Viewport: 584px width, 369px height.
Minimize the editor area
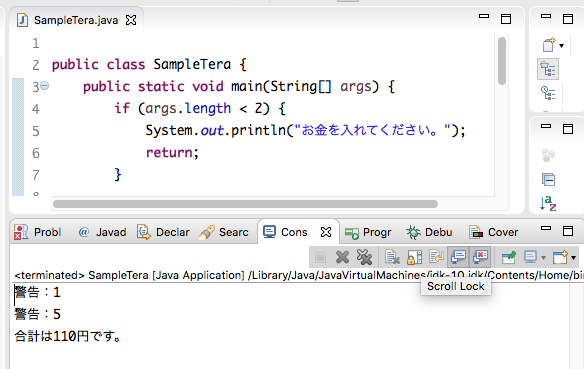tap(484, 16)
